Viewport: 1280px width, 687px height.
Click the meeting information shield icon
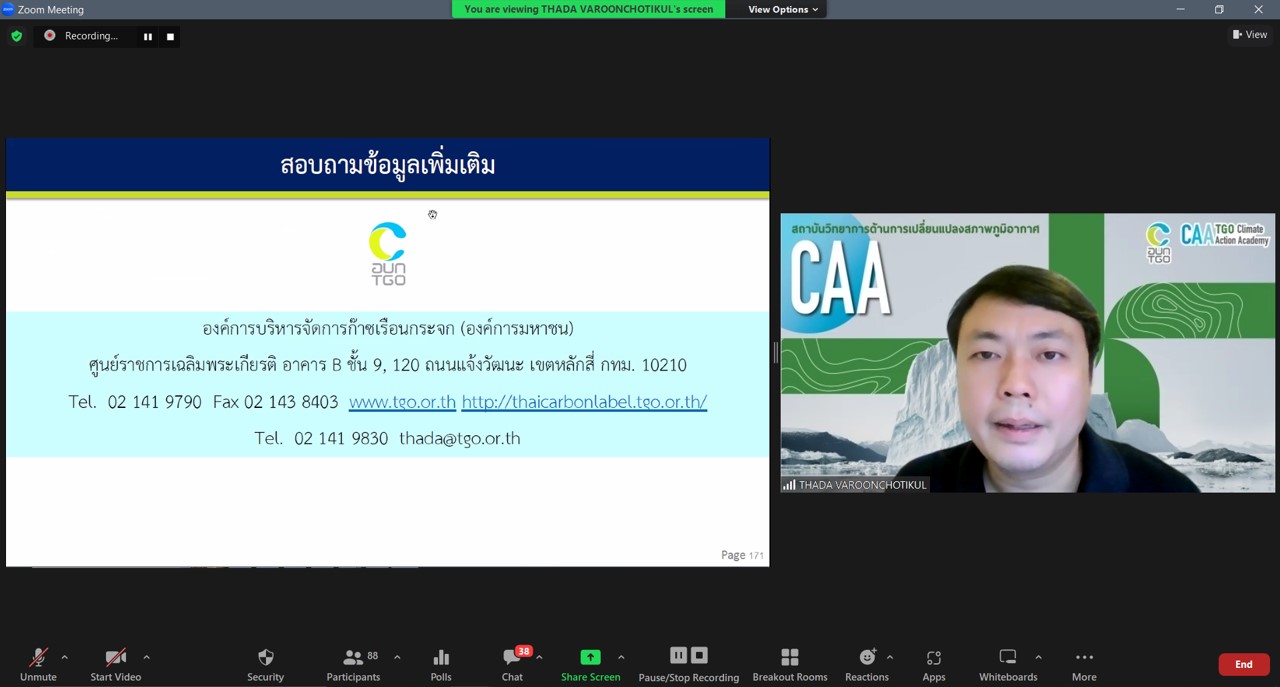click(x=16, y=35)
